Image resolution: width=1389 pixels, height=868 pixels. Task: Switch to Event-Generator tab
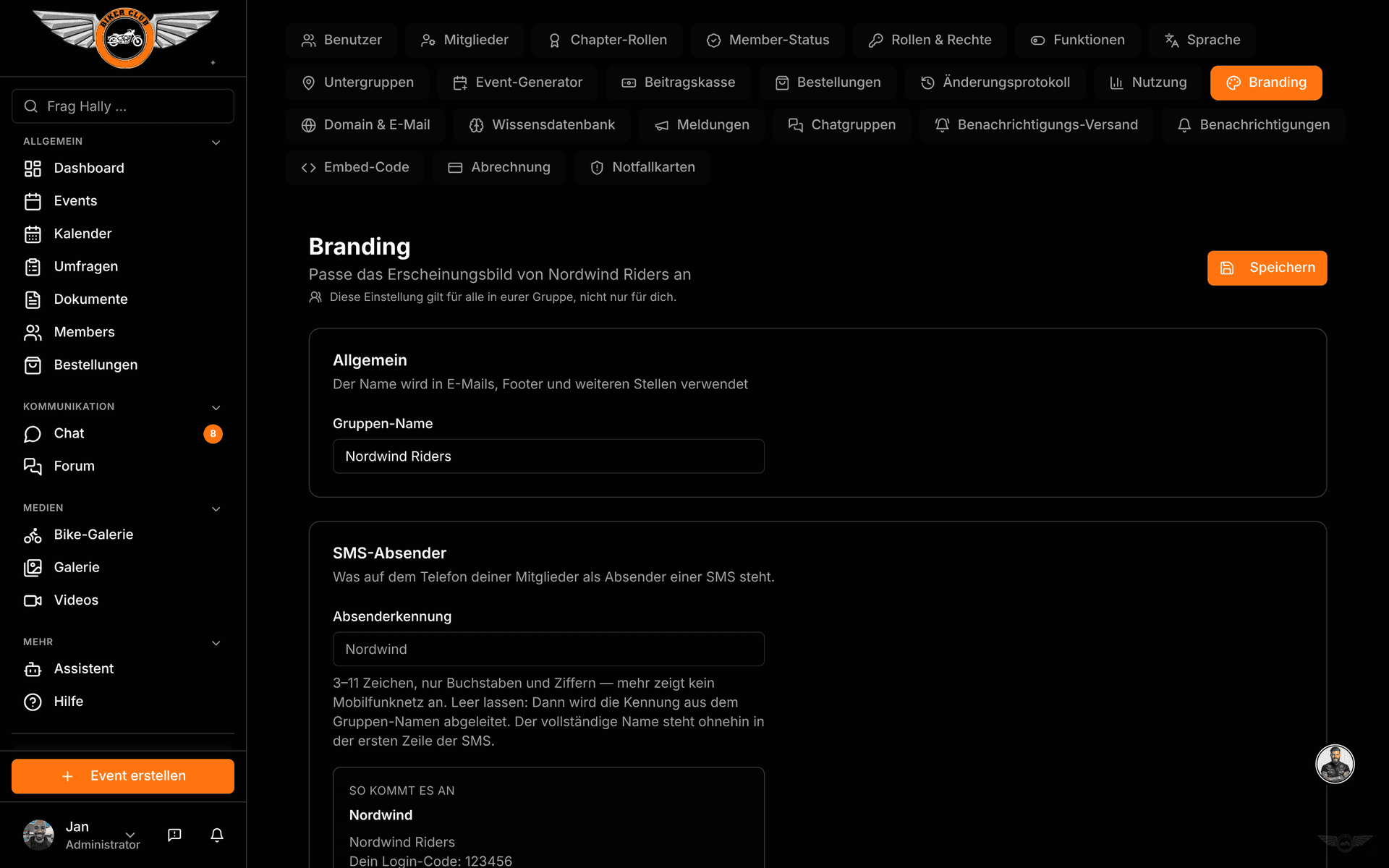[517, 82]
